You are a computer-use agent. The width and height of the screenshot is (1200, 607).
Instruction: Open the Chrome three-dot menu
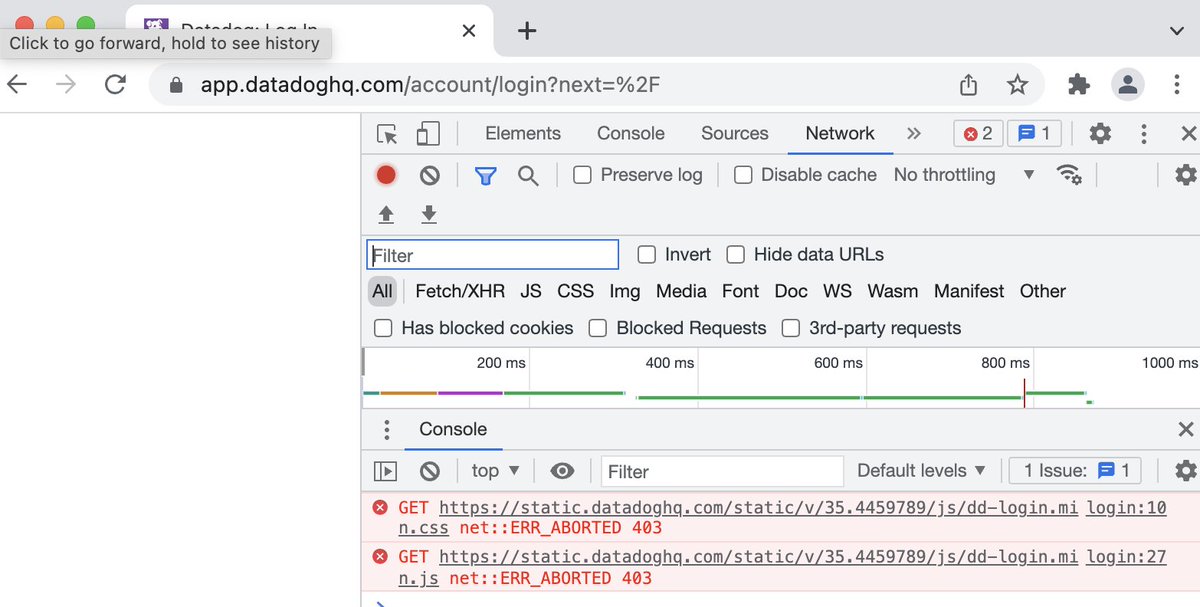[x=1177, y=85]
